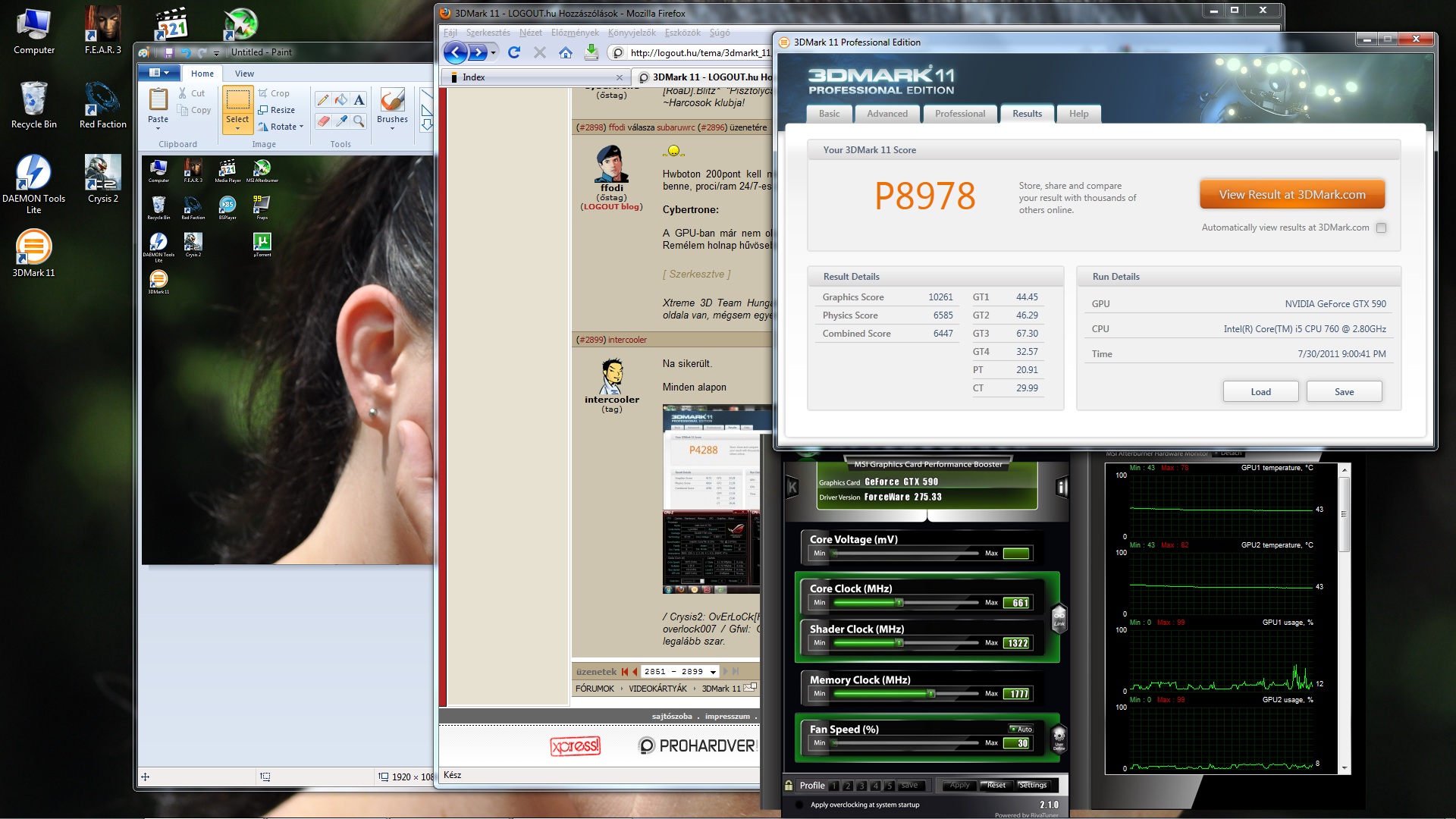Open the View ribbon tab in Paint
The width and height of the screenshot is (1456, 819).
244,74
